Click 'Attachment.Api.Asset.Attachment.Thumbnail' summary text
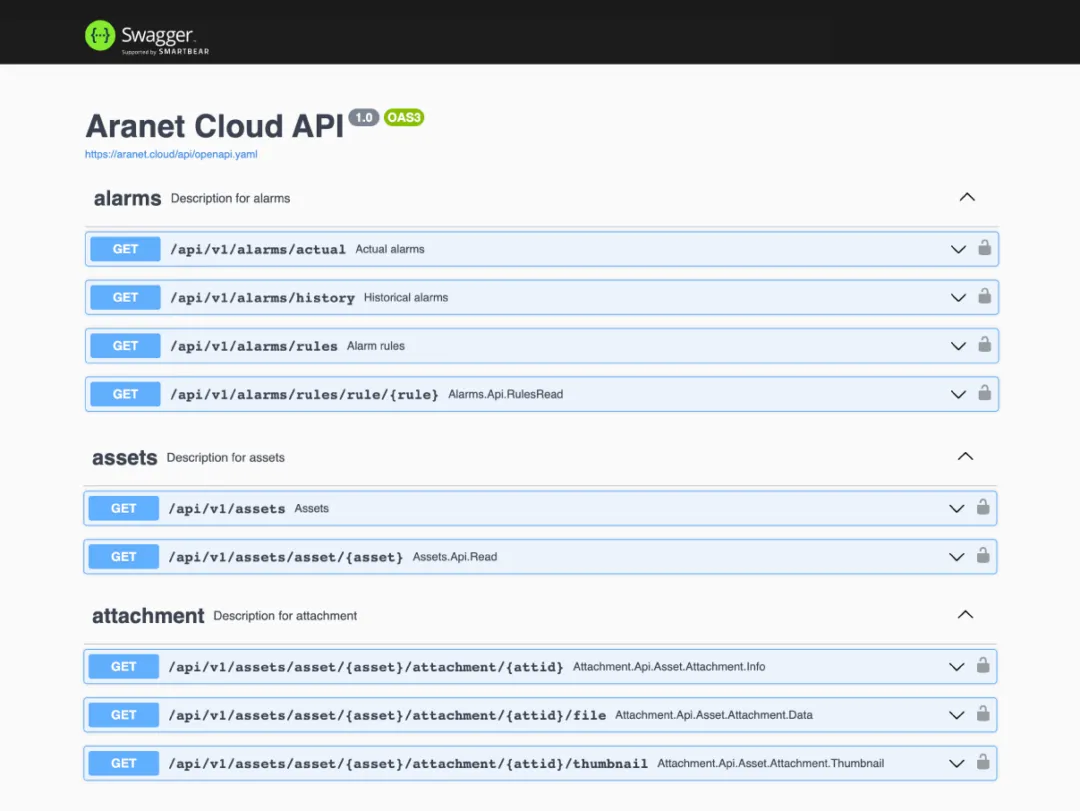1080x811 pixels. [770, 763]
